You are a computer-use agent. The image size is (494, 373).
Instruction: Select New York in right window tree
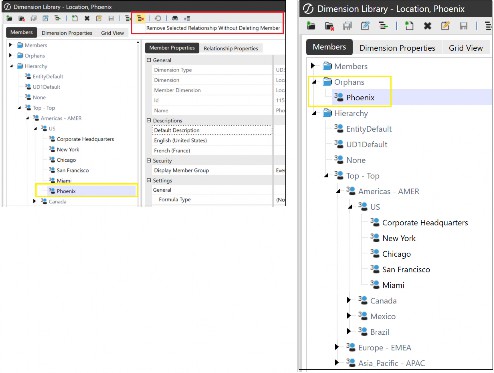pos(399,238)
